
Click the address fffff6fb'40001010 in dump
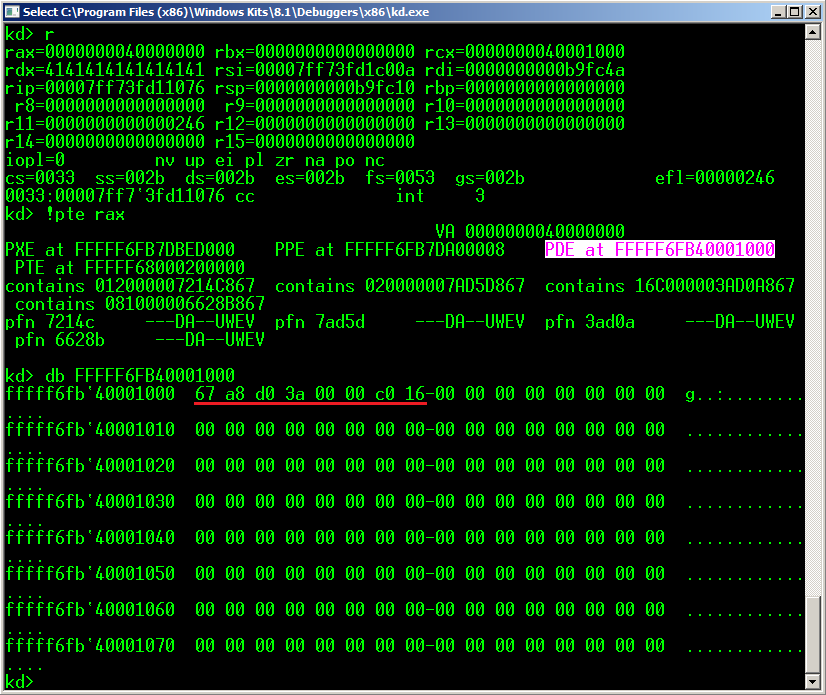pyautogui.click(x=90, y=429)
